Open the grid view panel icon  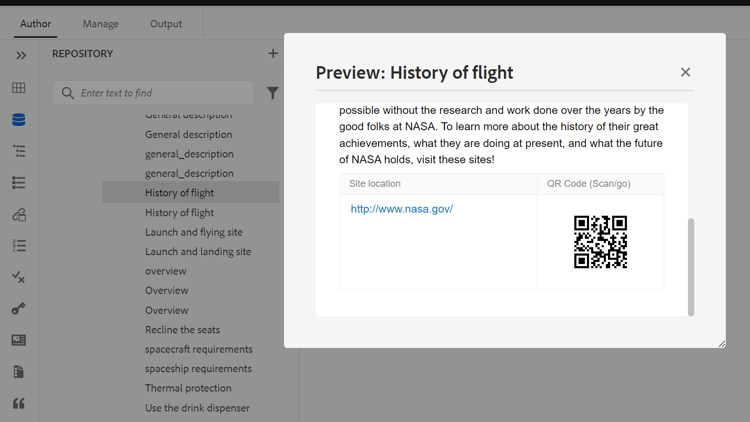[x=19, y=88]
